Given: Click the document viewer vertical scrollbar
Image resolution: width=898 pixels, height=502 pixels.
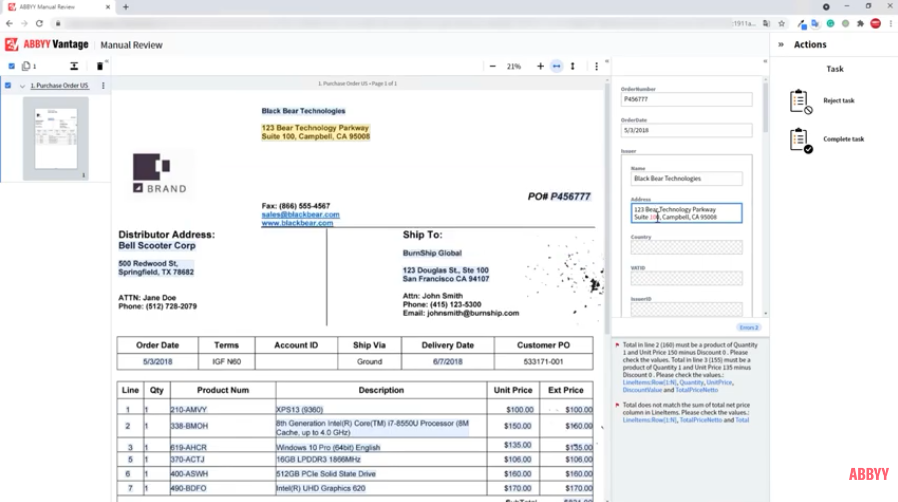Looking at the screenshot, I should (x=607, y=206).
